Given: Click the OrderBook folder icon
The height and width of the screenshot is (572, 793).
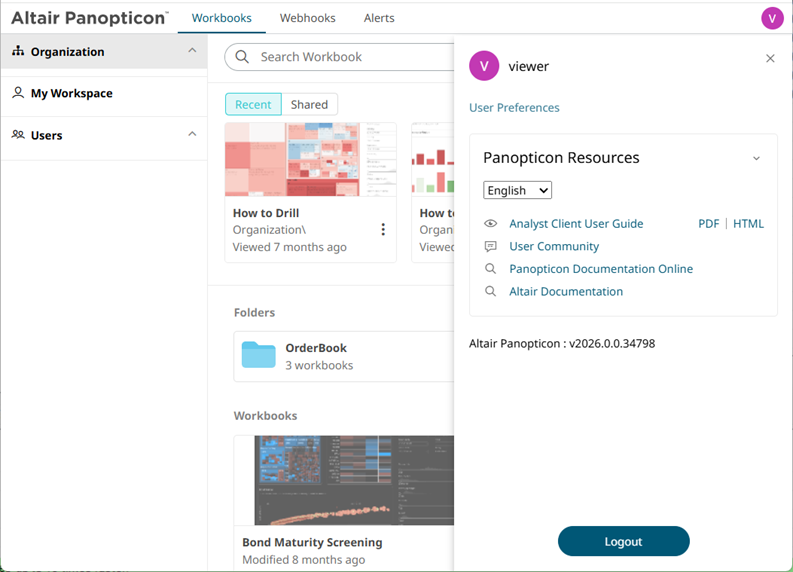Looking at the screenshot, I should pos(259,355).
